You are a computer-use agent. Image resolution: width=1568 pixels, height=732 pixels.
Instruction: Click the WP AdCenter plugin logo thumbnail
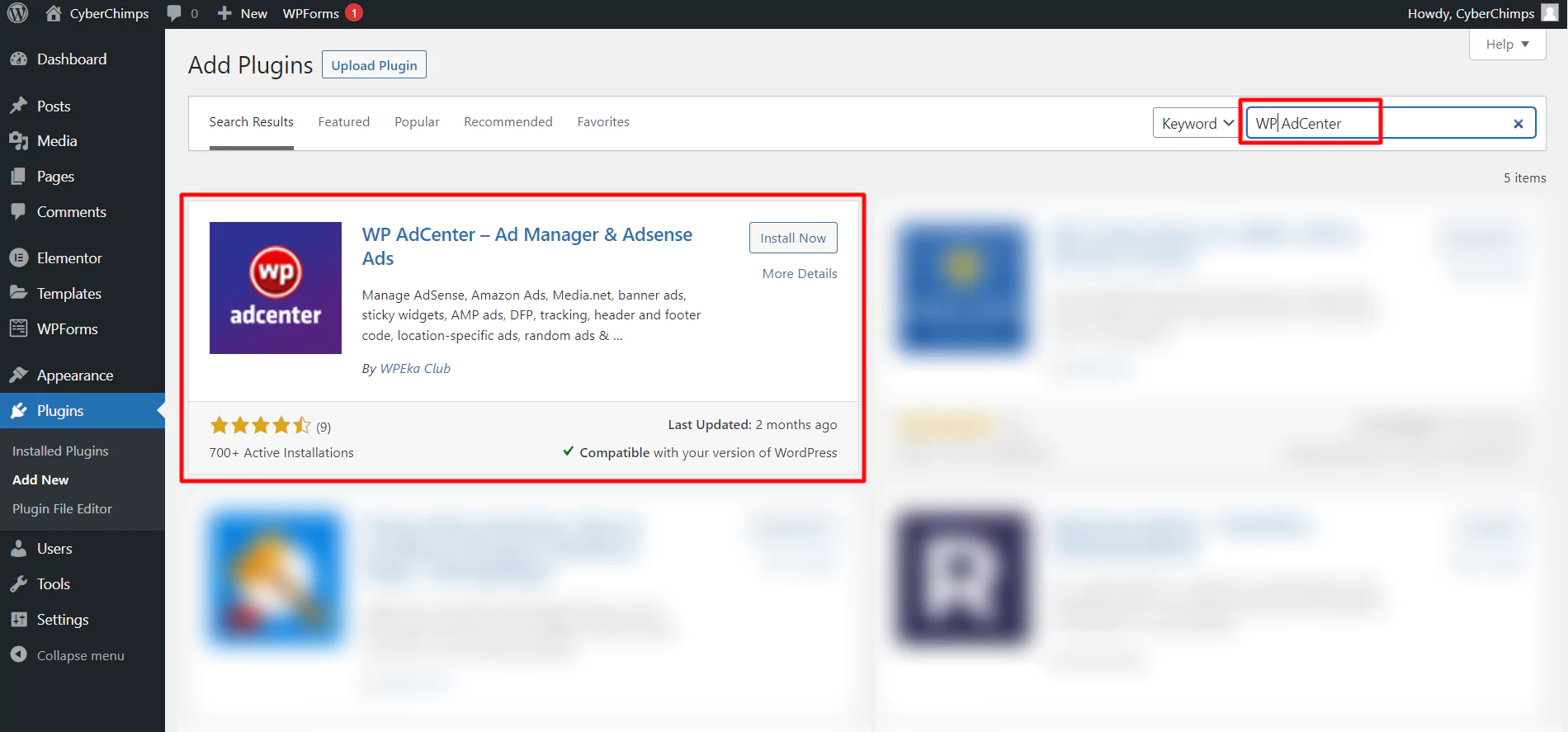tap(276, 288)
